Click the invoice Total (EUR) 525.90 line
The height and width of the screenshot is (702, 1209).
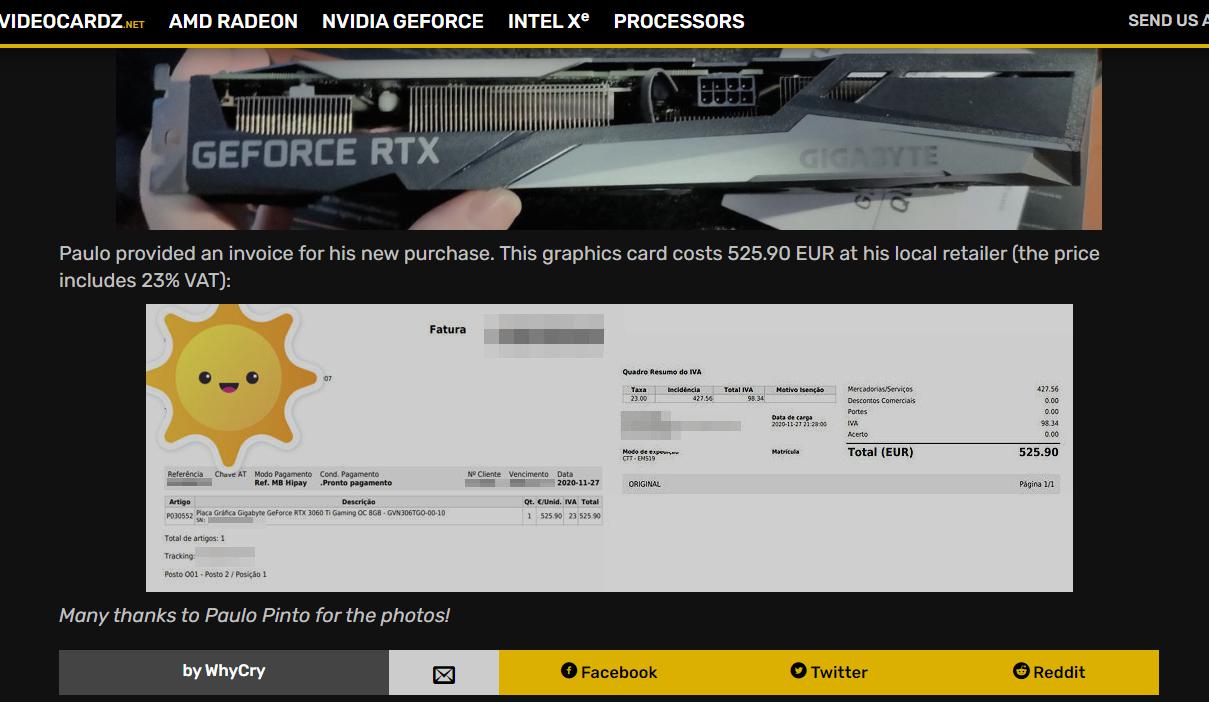tap(952, 452)
